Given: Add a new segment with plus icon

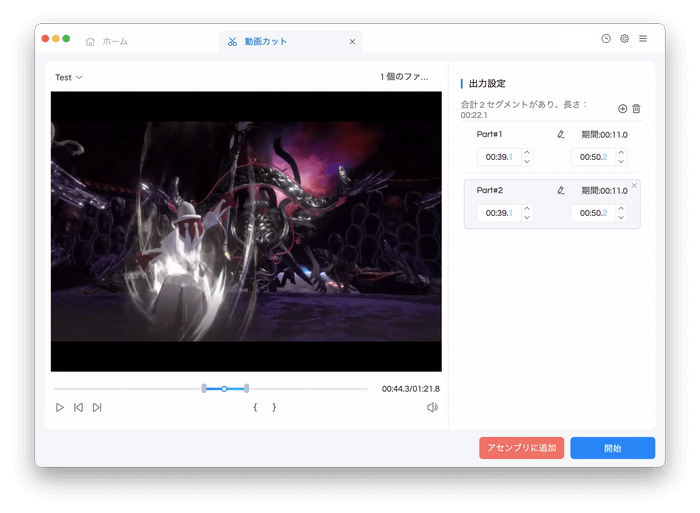Looking at the screenshot, I should (622, 108).
